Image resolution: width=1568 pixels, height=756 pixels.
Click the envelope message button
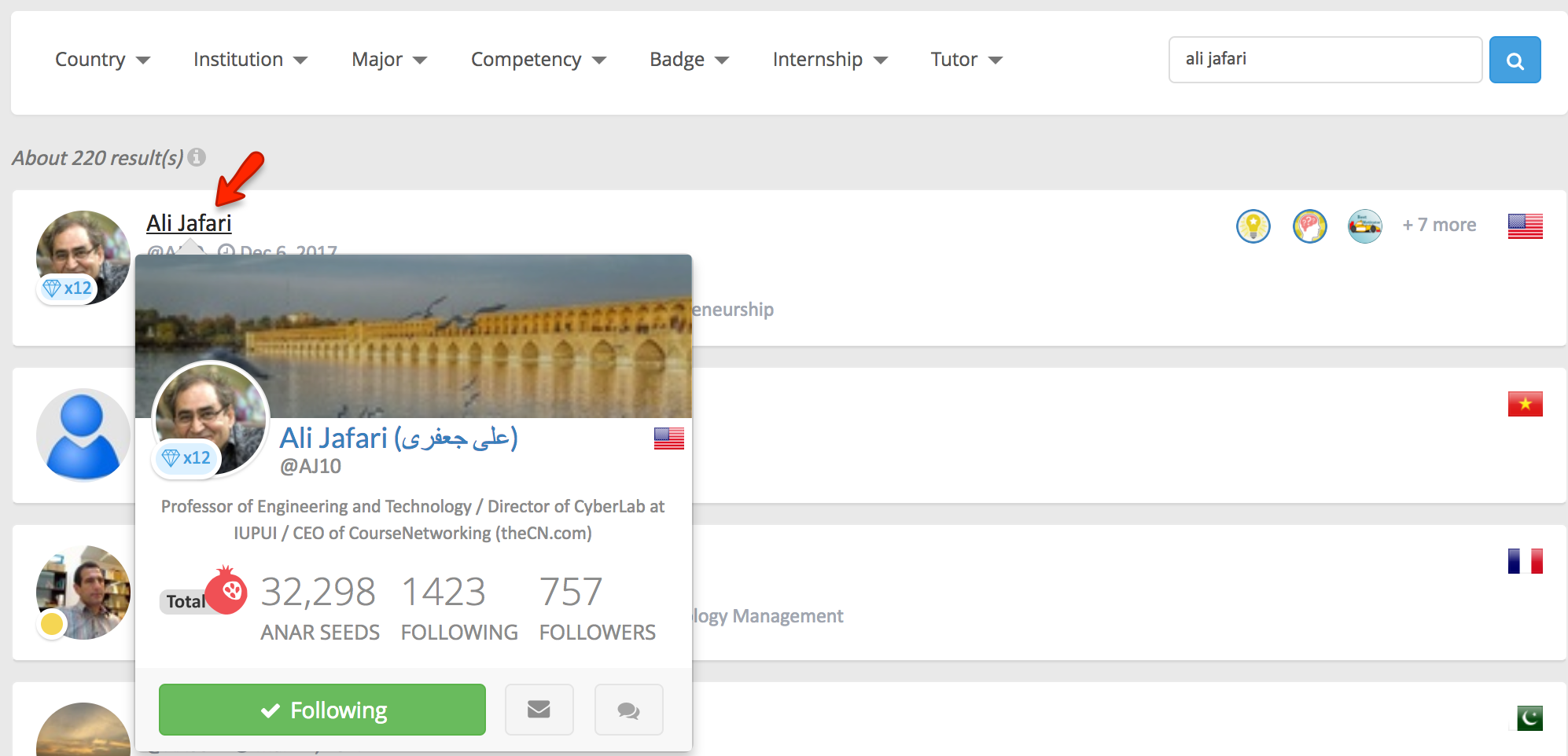[539, 710]
